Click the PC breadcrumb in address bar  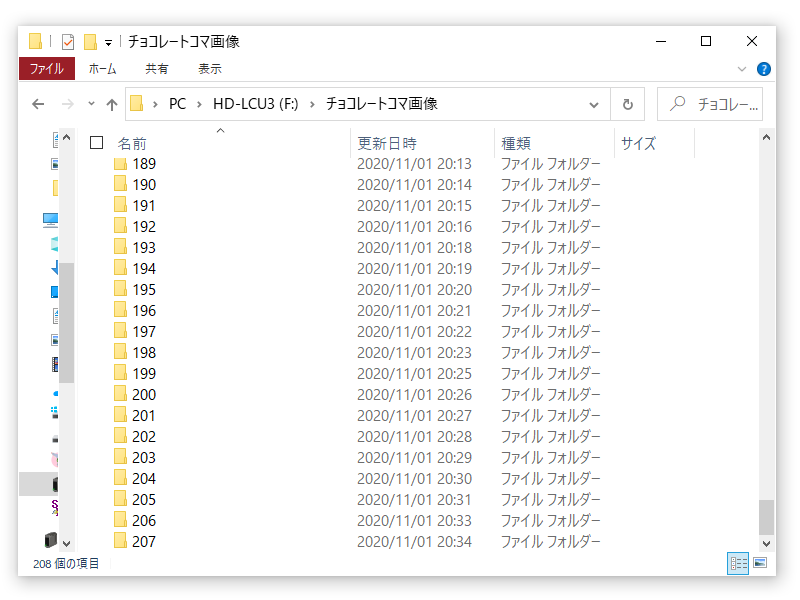point(177,104)
